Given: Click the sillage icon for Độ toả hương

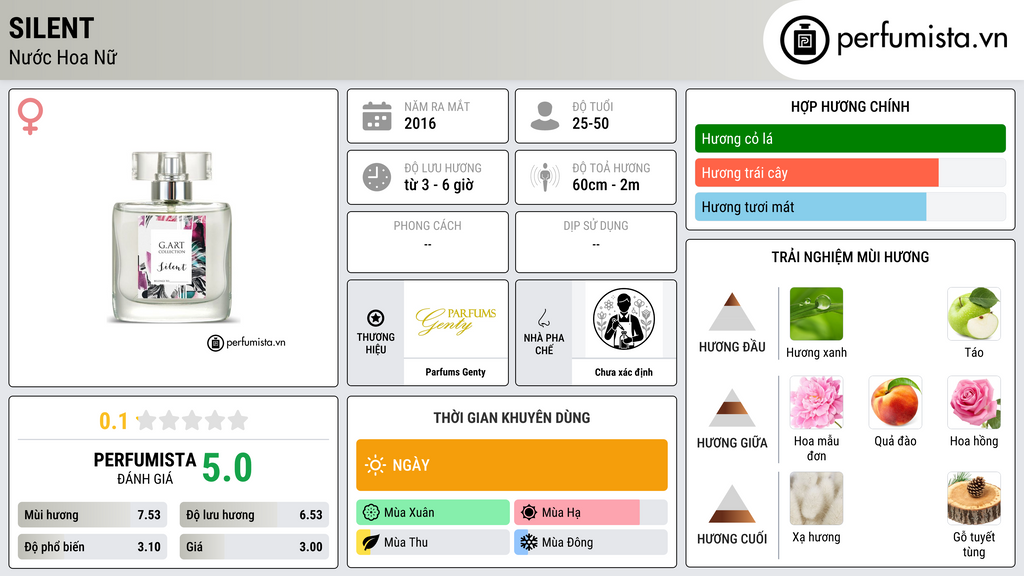Looking at the screenshot, I should [545, 177].
